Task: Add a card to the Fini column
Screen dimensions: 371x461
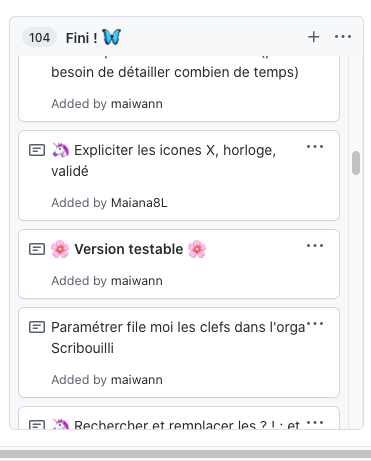Action: tap(313, 37)
